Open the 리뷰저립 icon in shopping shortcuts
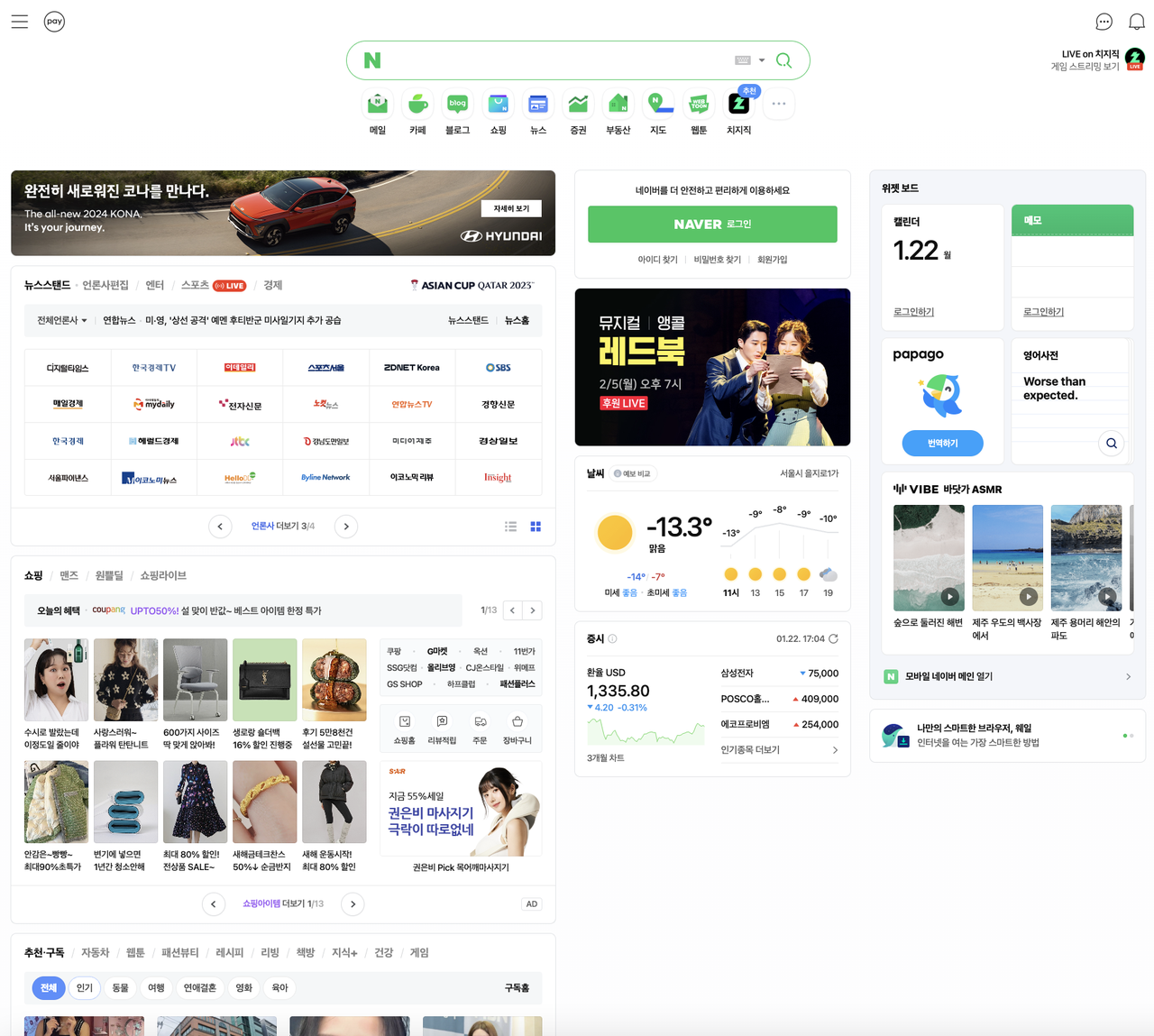The width and height of the screenshot is (1154, 1036). point(442,722)
